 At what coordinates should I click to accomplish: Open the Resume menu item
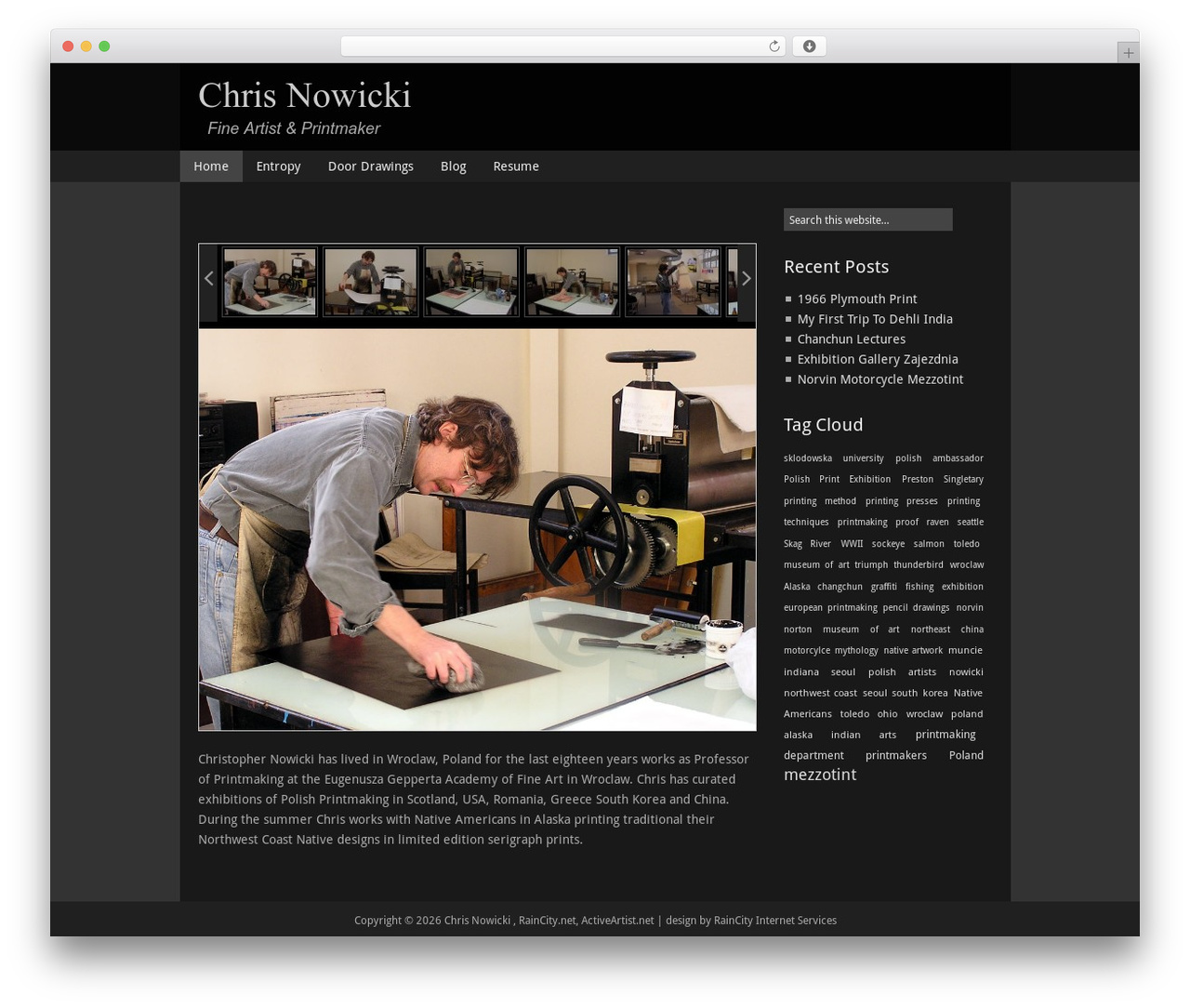pyautogui.click(x=516, y=166)
